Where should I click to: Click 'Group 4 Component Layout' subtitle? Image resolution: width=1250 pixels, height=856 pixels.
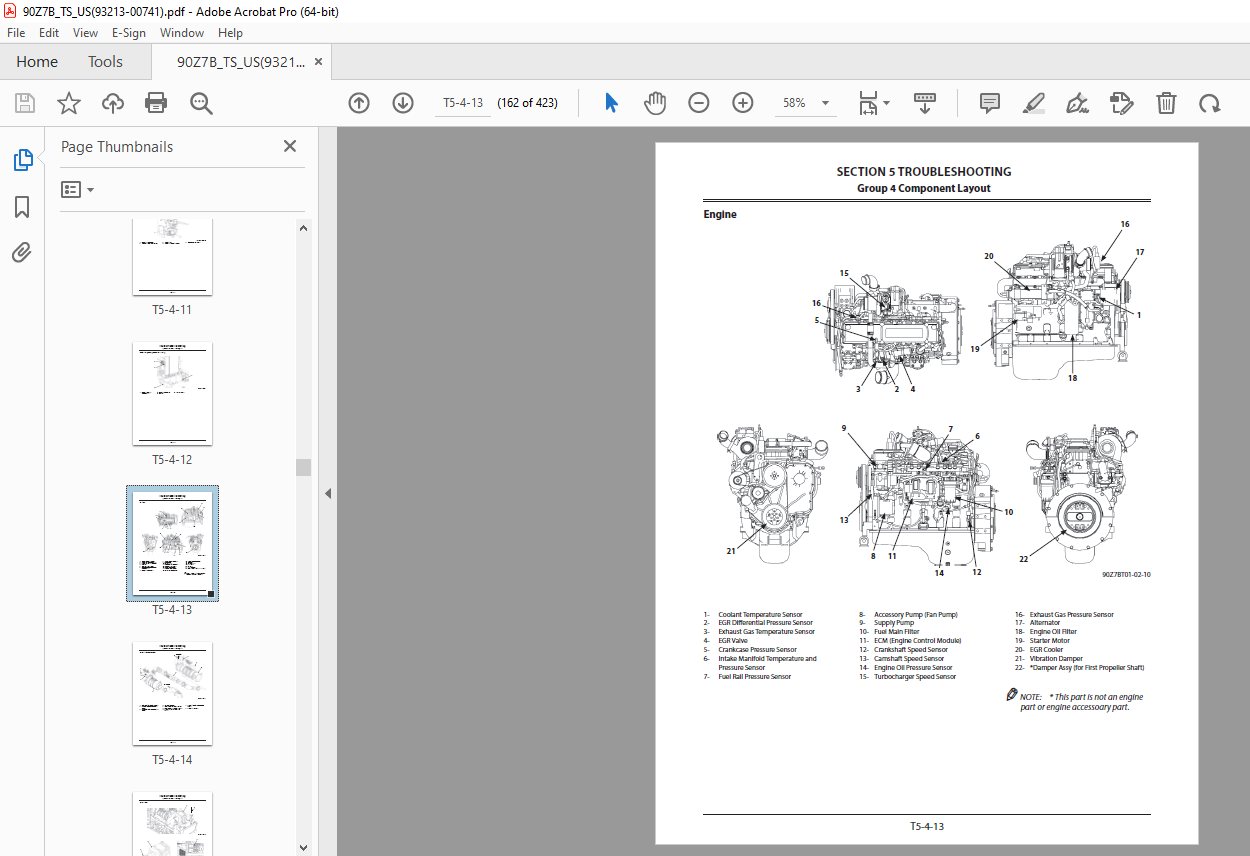click(x=924, y=188)
